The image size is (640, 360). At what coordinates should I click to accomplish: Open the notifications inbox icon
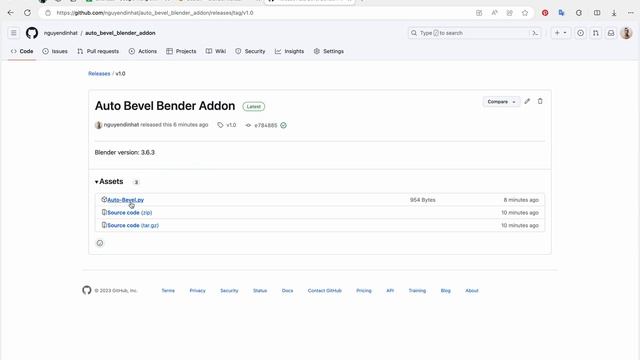611,33
